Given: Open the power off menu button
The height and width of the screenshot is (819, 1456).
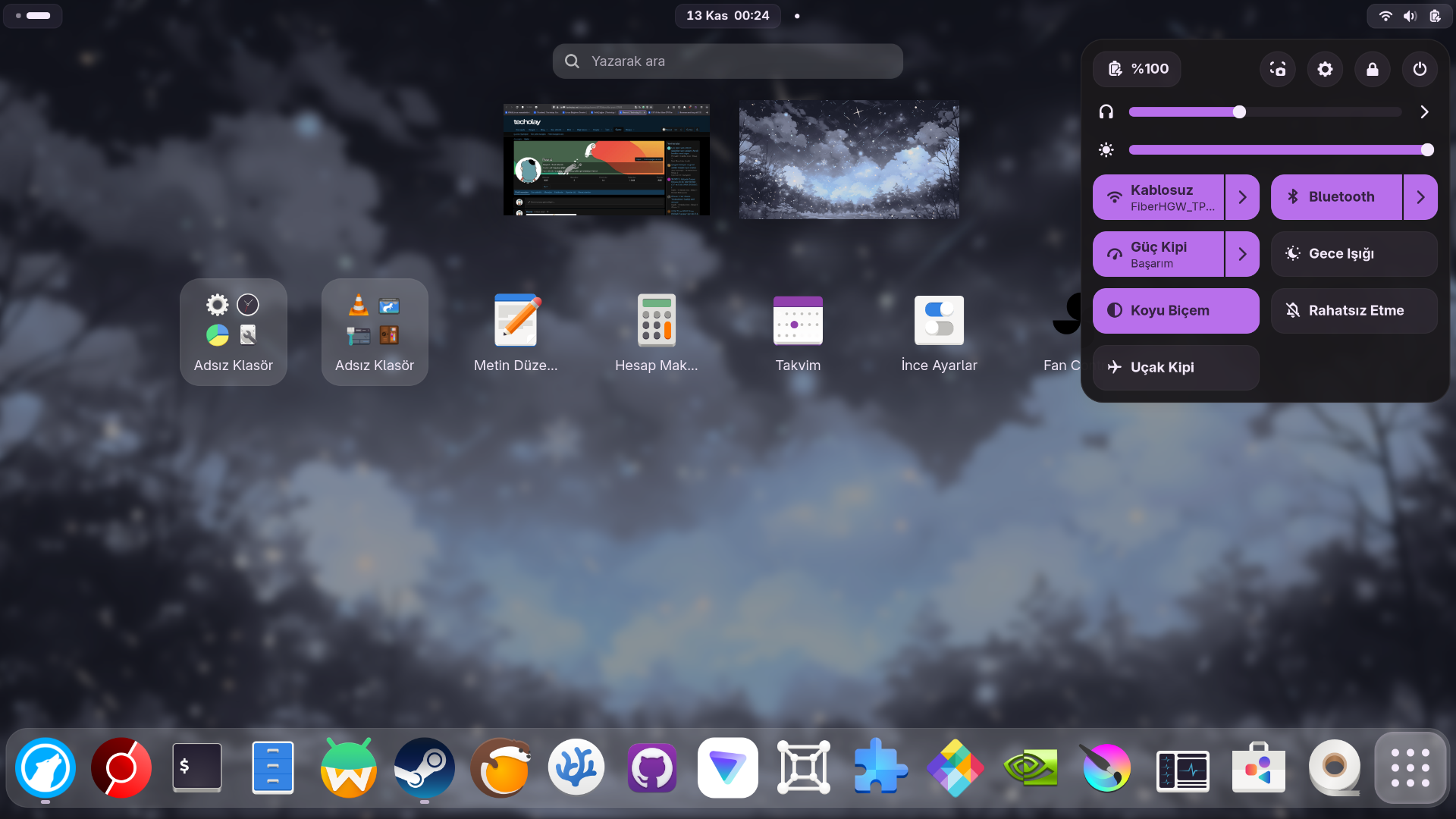Looking at the screenshot, I should pyautogui.click(x=1420, y=69).
